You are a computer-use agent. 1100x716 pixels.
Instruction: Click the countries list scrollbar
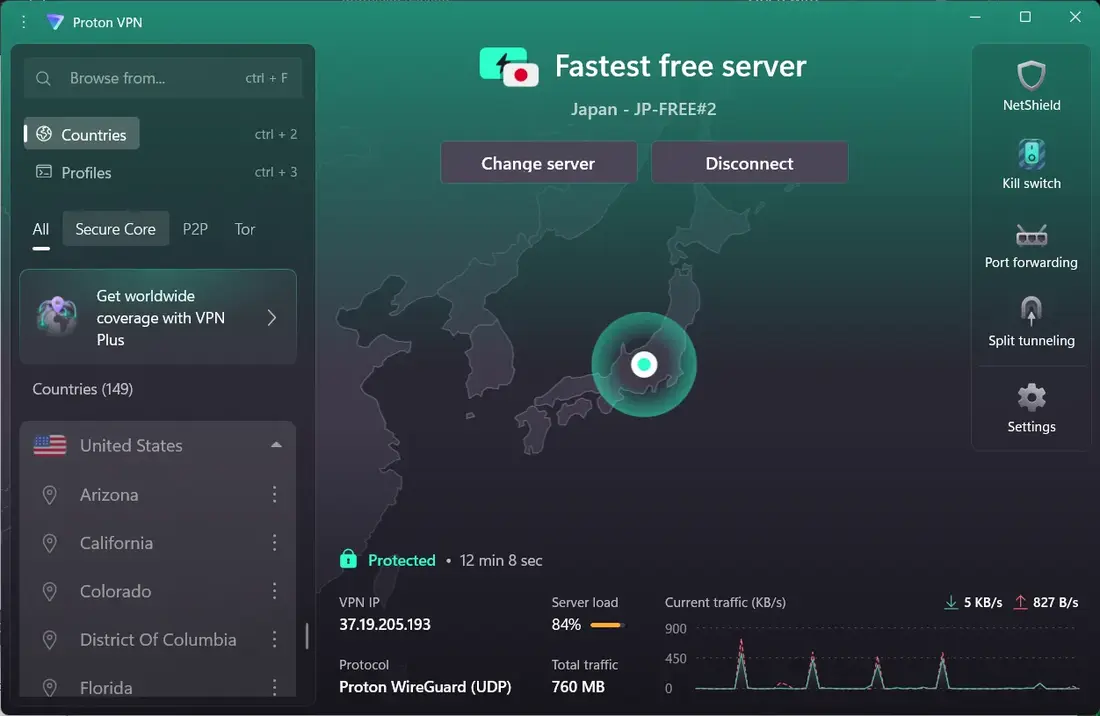click(307, 636)
